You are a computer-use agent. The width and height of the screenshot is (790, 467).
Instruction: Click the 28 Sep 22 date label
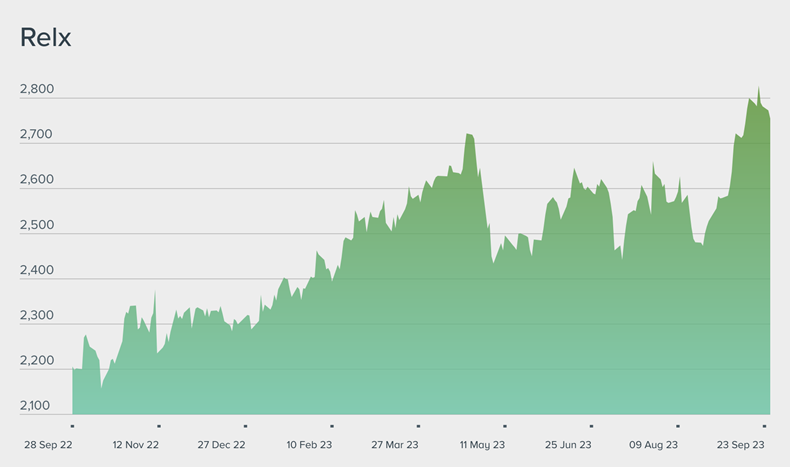pos(49,445)
